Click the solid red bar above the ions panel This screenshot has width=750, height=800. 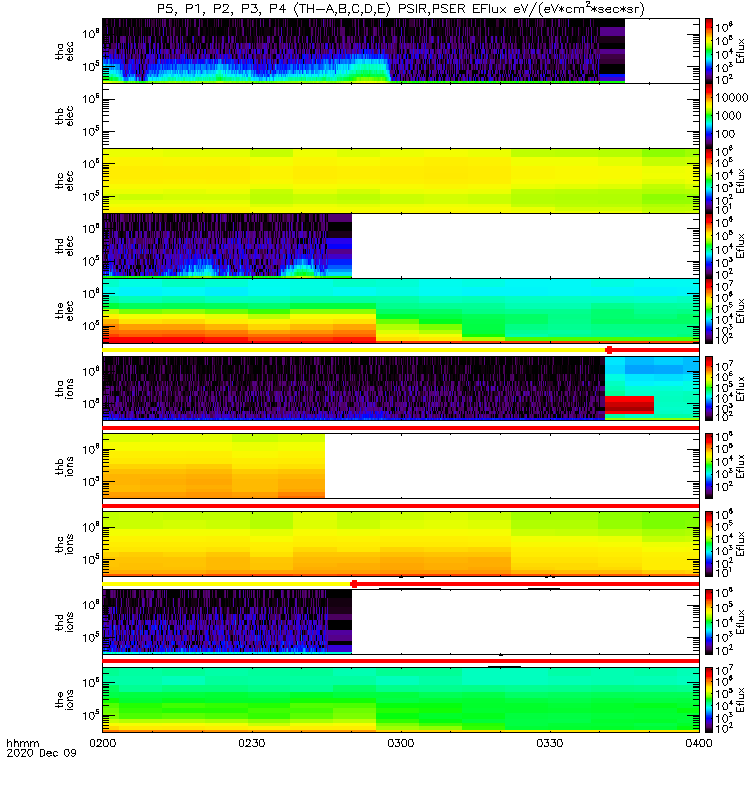tap(401, 661)
